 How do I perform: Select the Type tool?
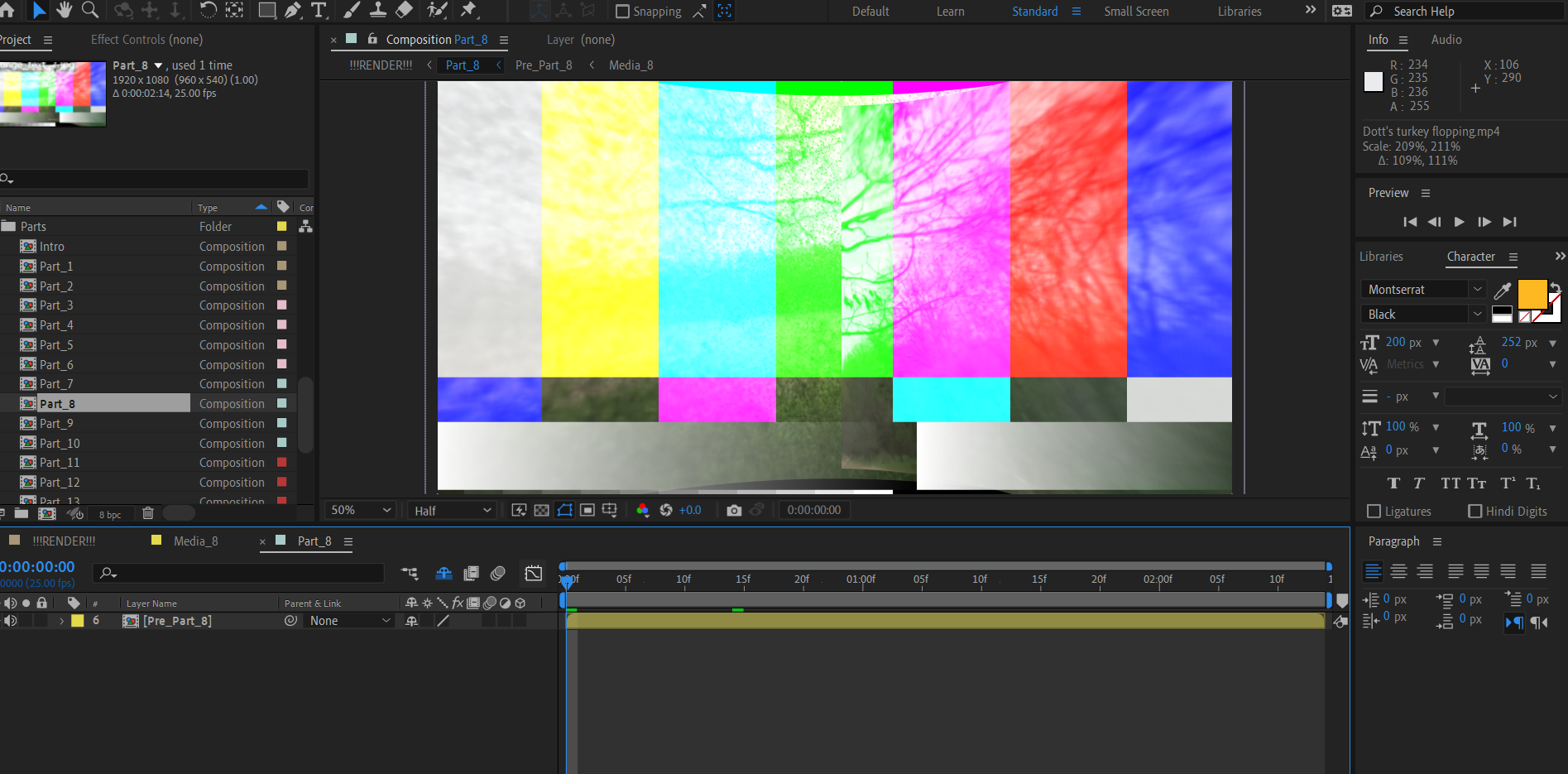point(319,11)
